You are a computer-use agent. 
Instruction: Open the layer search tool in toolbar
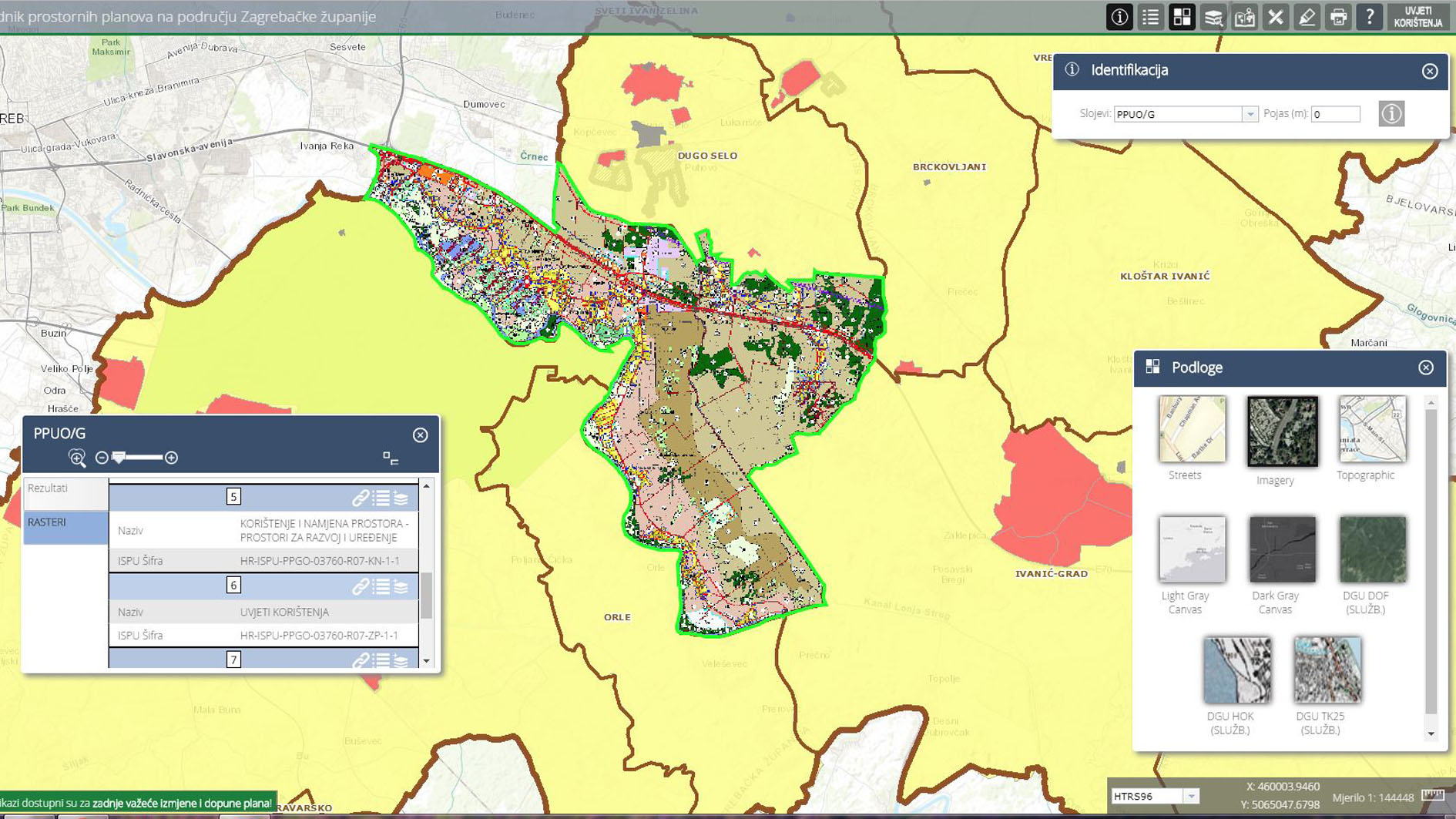(1213, 17)
